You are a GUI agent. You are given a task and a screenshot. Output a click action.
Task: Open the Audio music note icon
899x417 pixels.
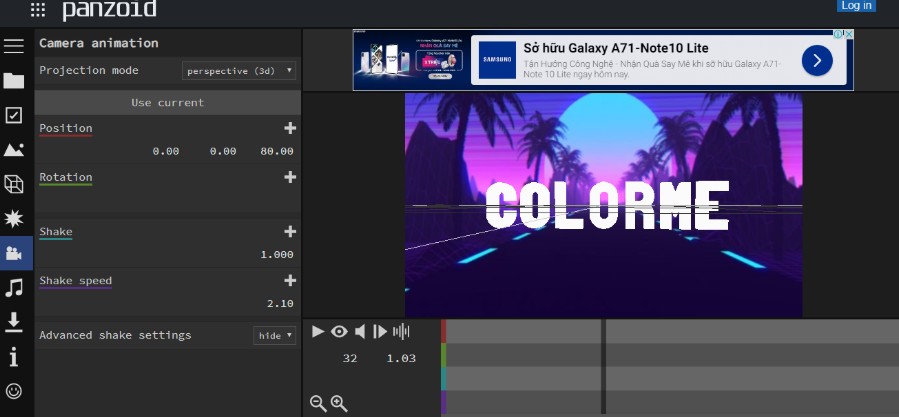tap(14, 287)
